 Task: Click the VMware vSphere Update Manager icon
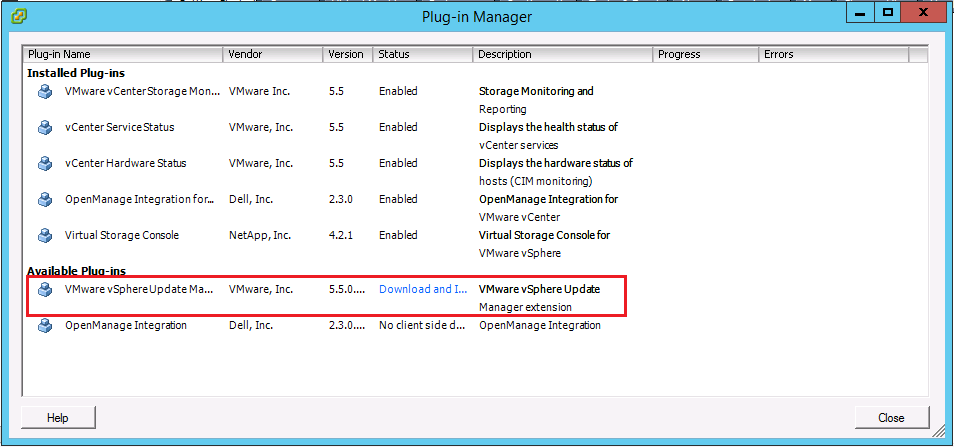44,290
